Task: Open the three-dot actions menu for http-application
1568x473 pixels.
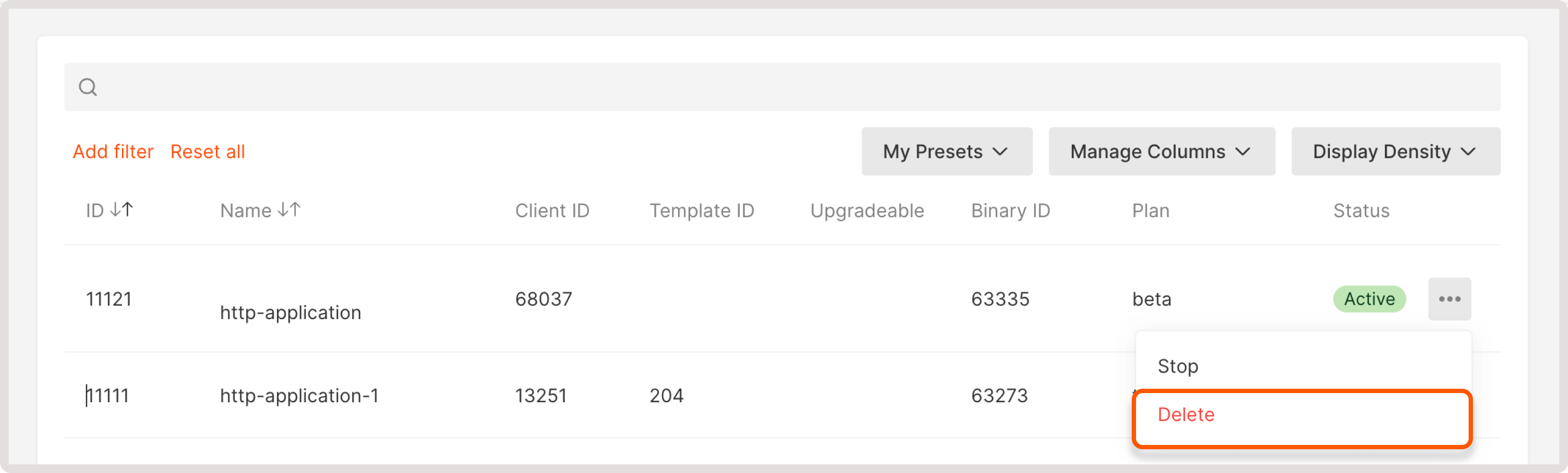Action: (x=1449, y=299)
